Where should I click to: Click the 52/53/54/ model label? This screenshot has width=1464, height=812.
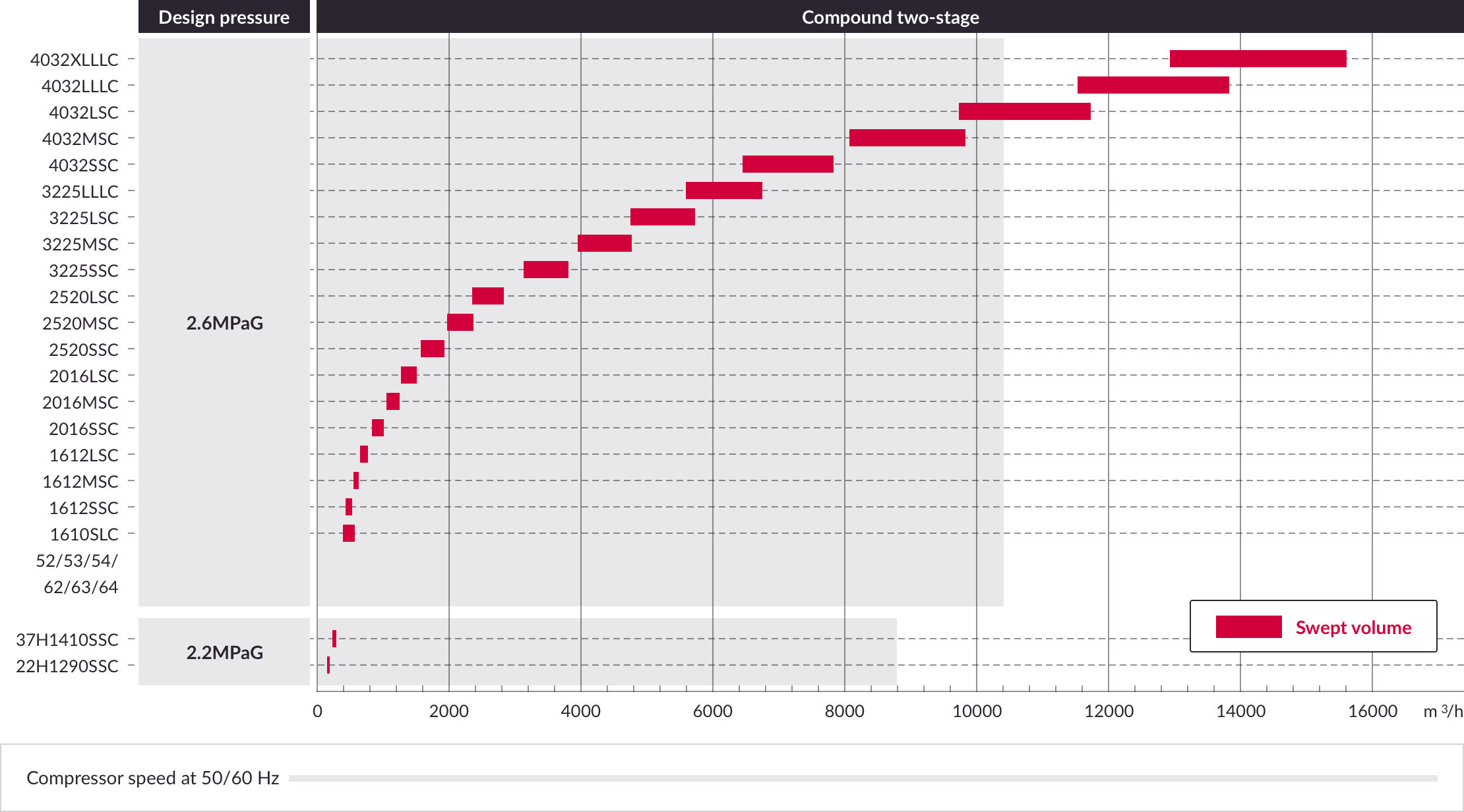76,560
